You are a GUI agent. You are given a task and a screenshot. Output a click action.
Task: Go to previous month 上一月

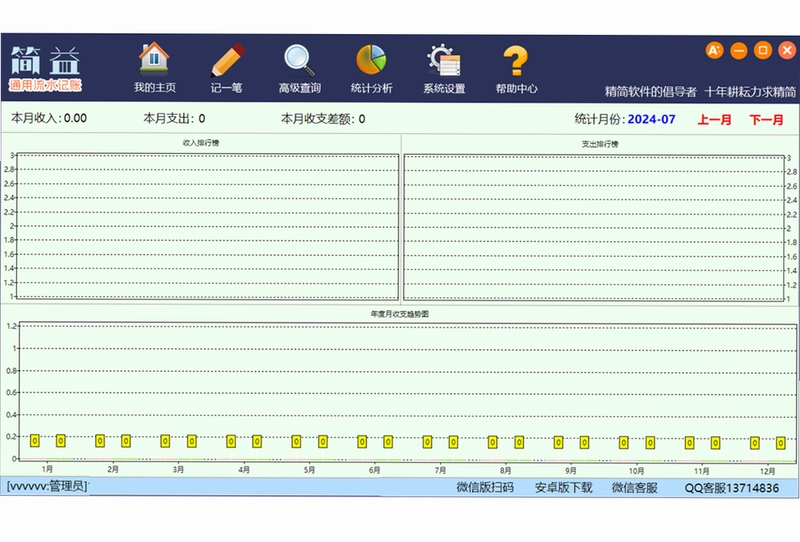(x=714, y=120)
